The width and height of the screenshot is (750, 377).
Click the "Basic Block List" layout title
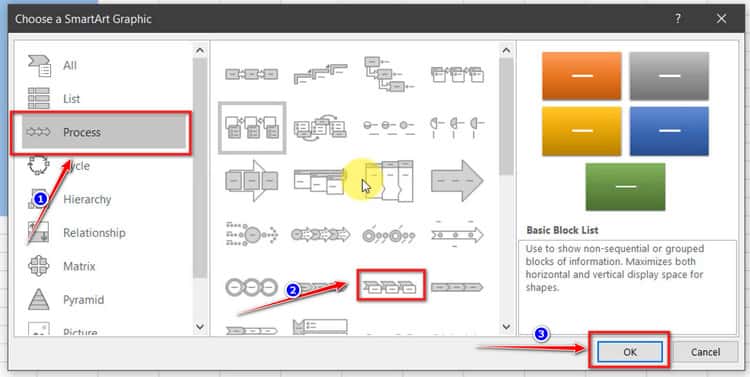pos(562,230)
